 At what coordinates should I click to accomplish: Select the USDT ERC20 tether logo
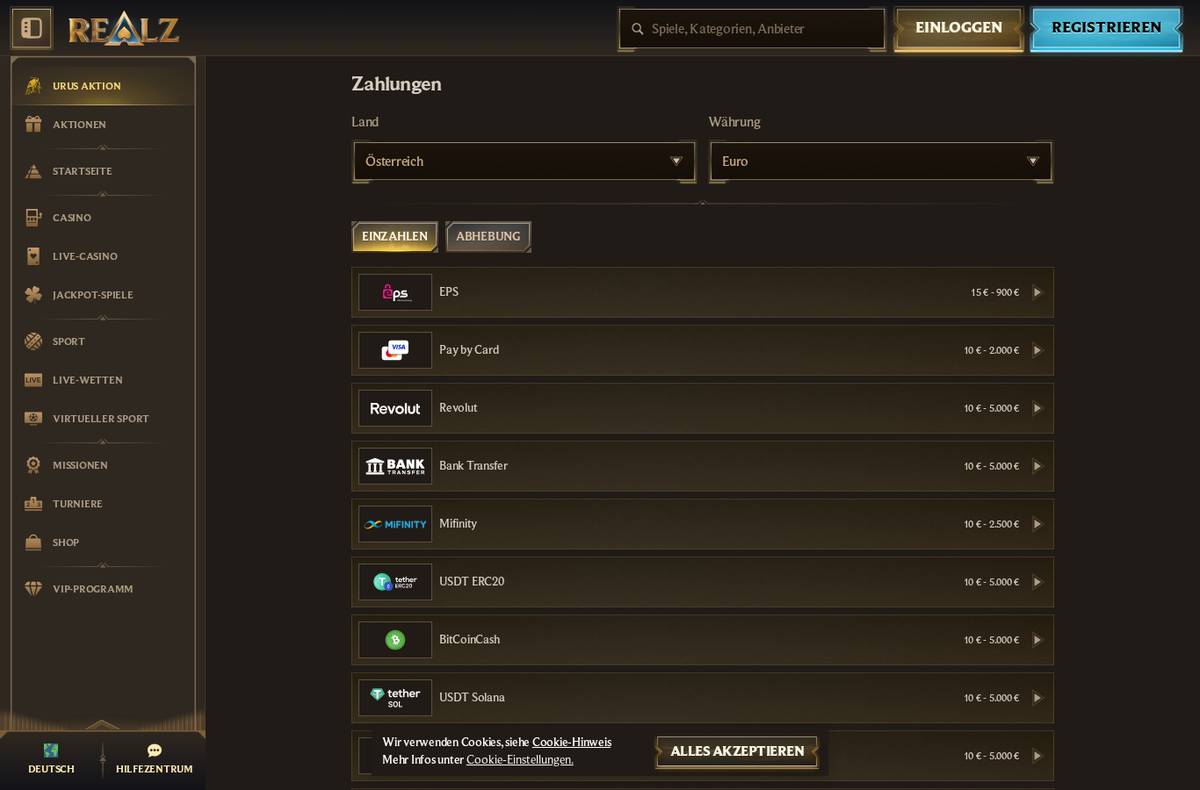[395, 582]
